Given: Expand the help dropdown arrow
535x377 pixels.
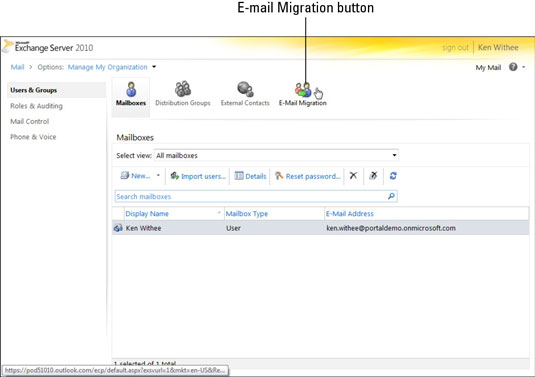Looking at the screenshot, I should 524,67.
